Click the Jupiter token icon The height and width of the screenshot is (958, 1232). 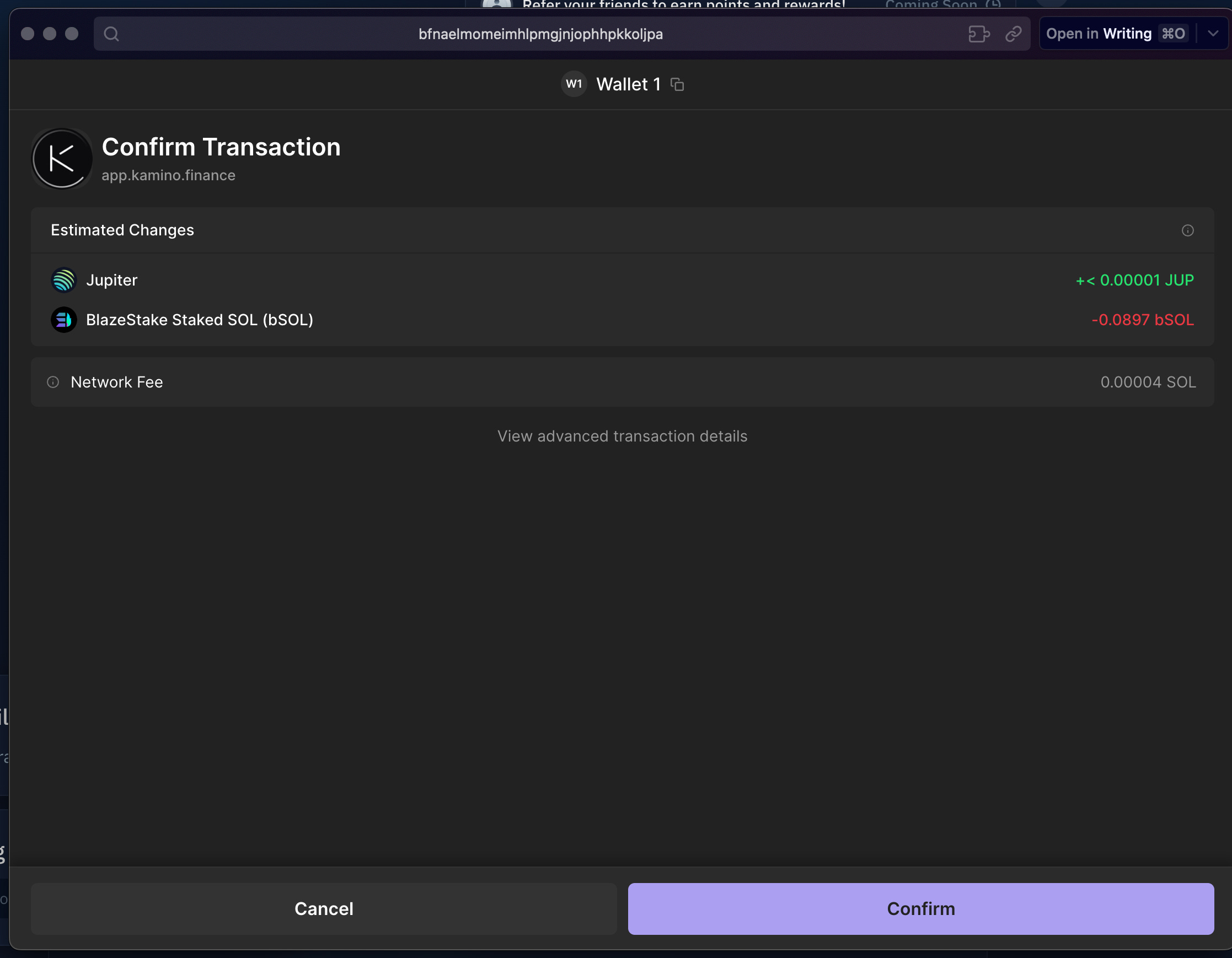(64, 280)
